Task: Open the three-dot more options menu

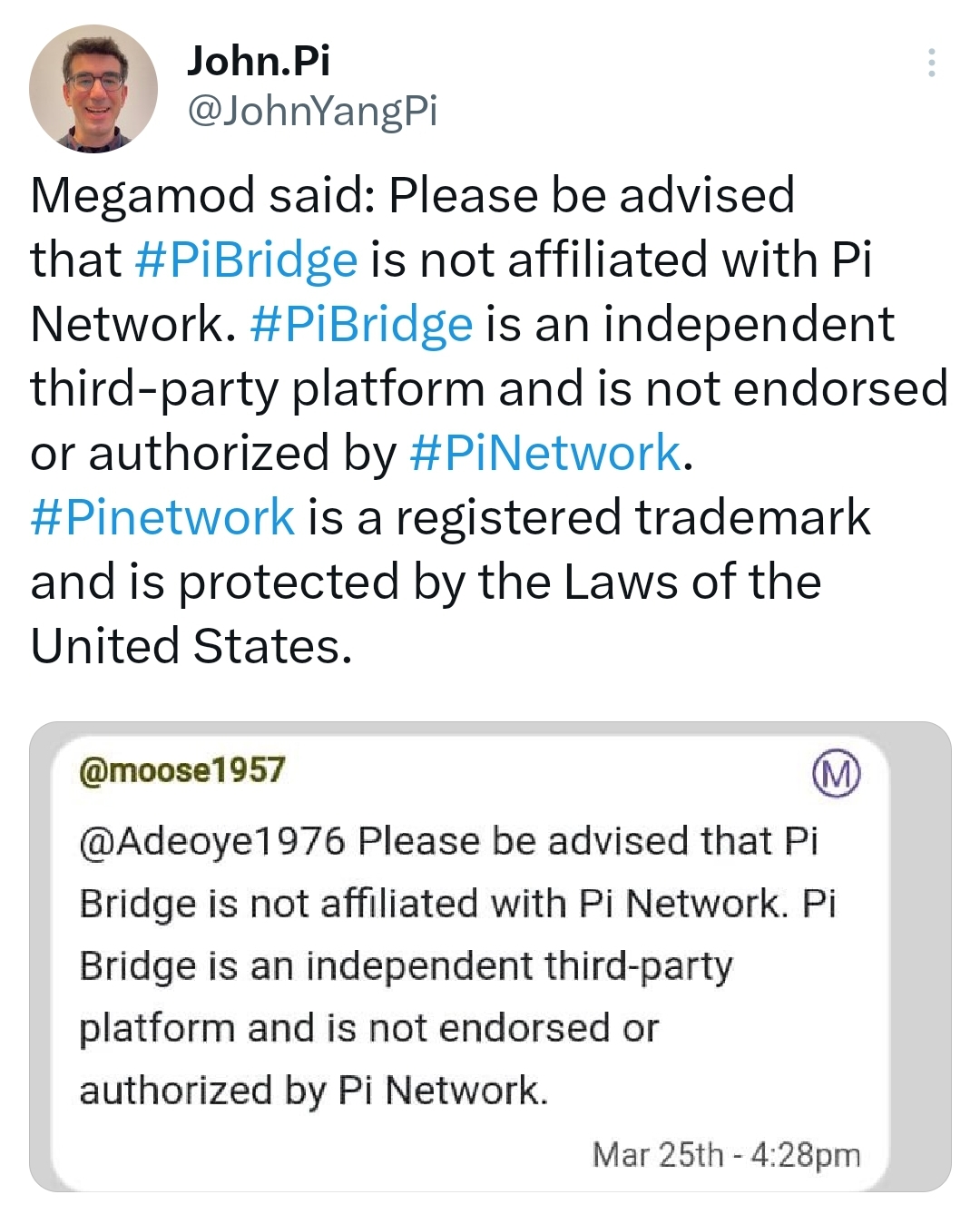Action: click(x=931, y=63)
